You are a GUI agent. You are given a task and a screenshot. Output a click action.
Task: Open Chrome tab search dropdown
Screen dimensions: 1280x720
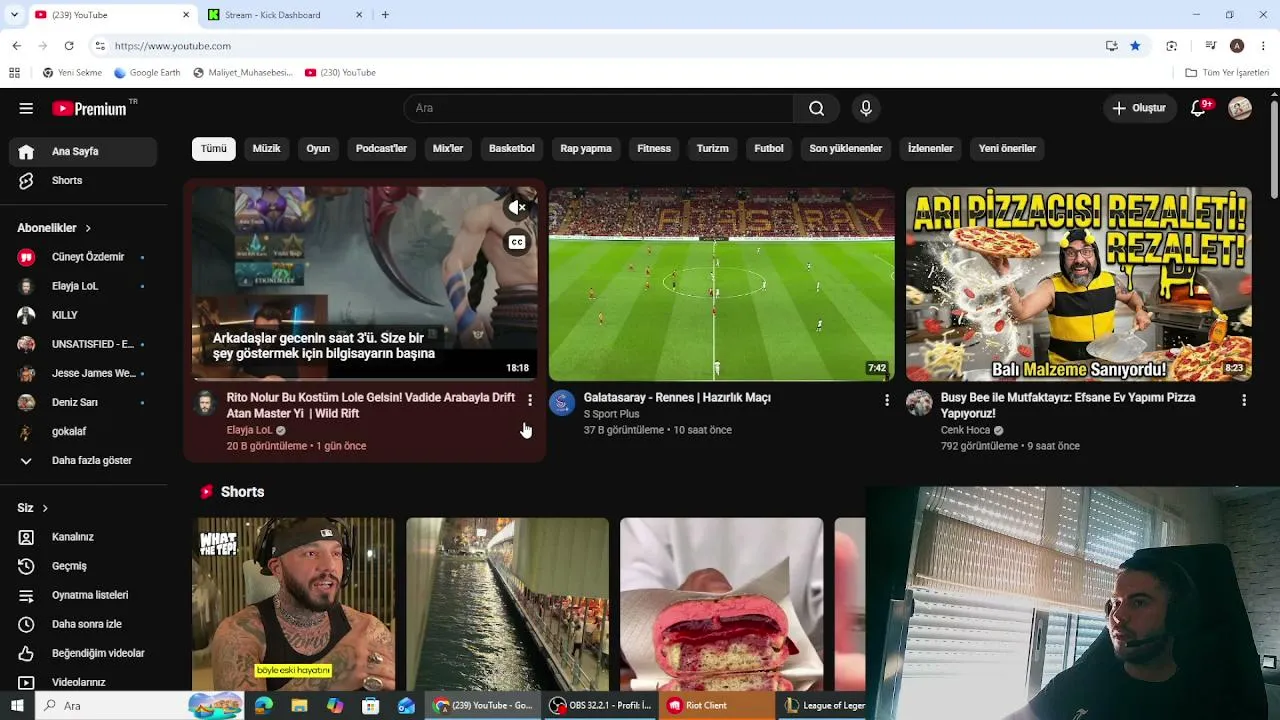click(13, 15)
